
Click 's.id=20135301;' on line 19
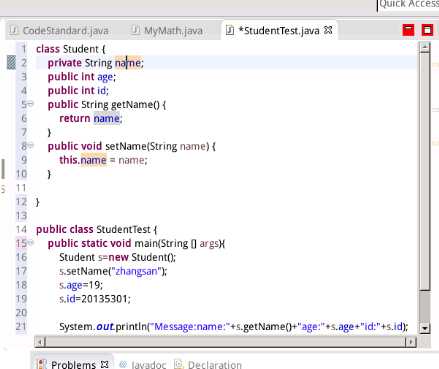coord(95,299)
